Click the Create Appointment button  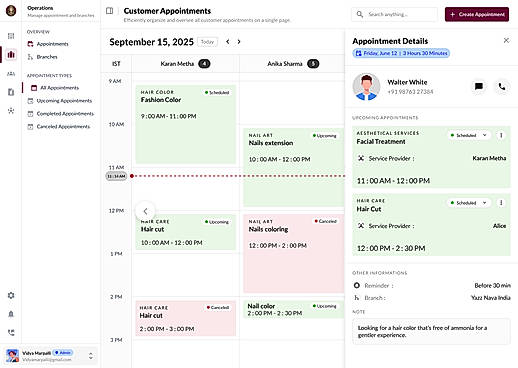[x=477, y=14]
